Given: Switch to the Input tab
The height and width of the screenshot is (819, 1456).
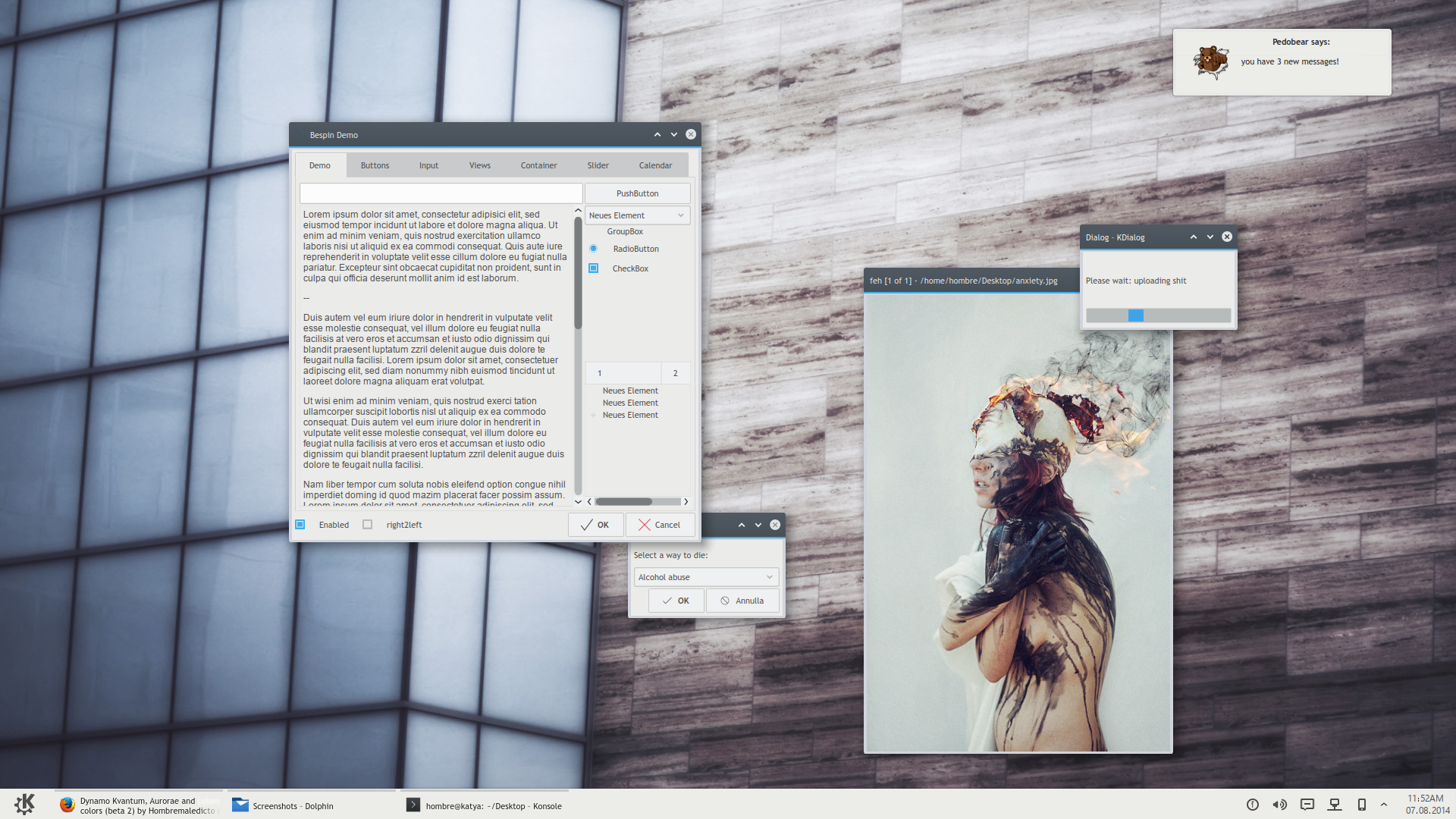Looking at the screenshot, I should point(429,165).
